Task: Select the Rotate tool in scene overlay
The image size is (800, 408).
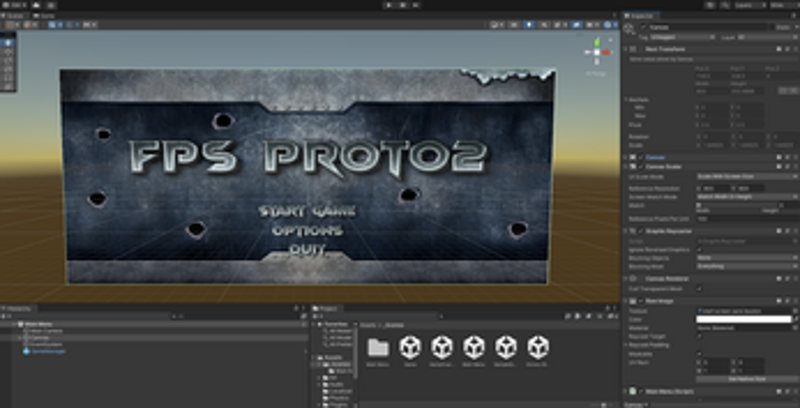Action: point(8,60)
